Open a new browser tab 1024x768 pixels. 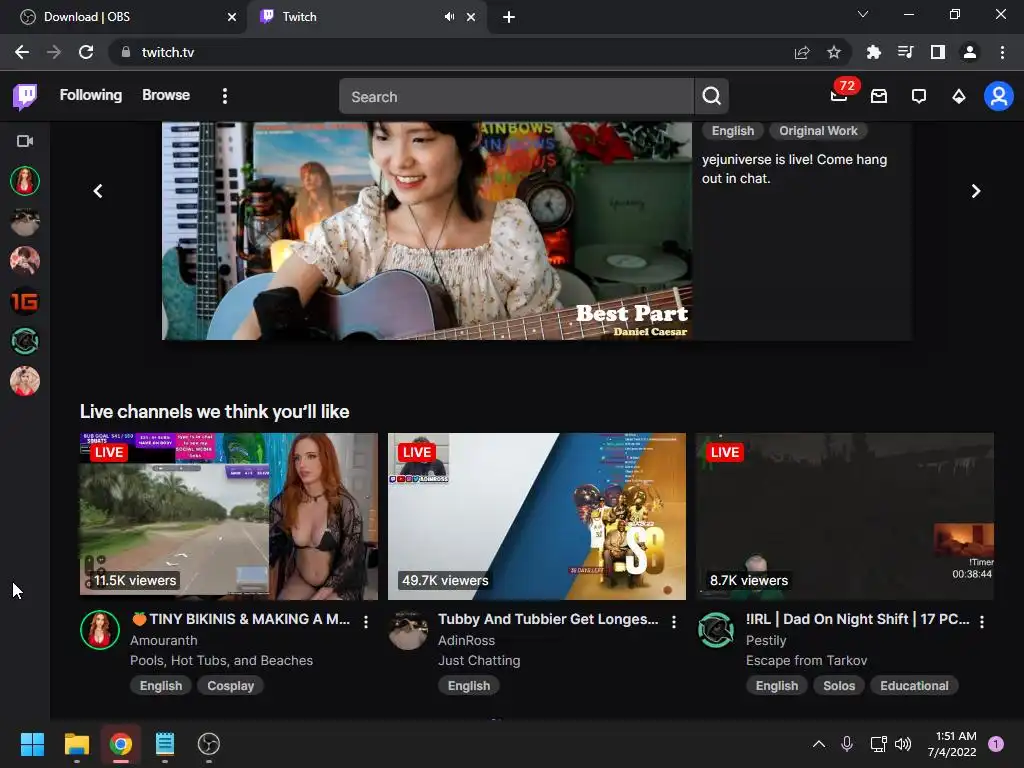click(509, 18)
